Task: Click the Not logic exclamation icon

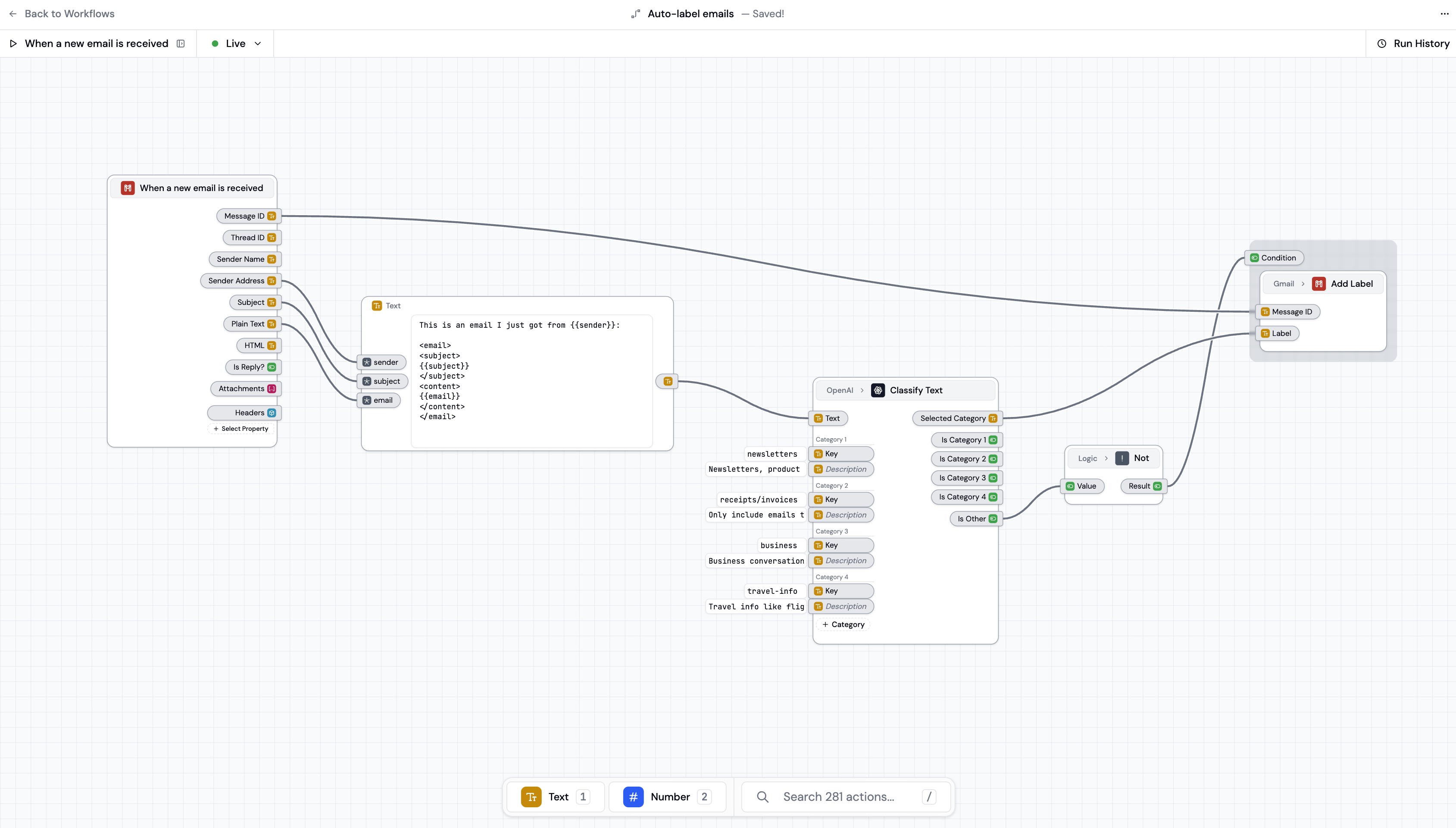Action: [1121, 458]
